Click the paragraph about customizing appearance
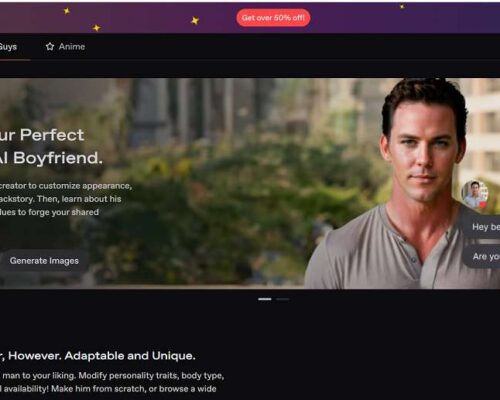Screen dimensions: 500x400 pos(66,199)
